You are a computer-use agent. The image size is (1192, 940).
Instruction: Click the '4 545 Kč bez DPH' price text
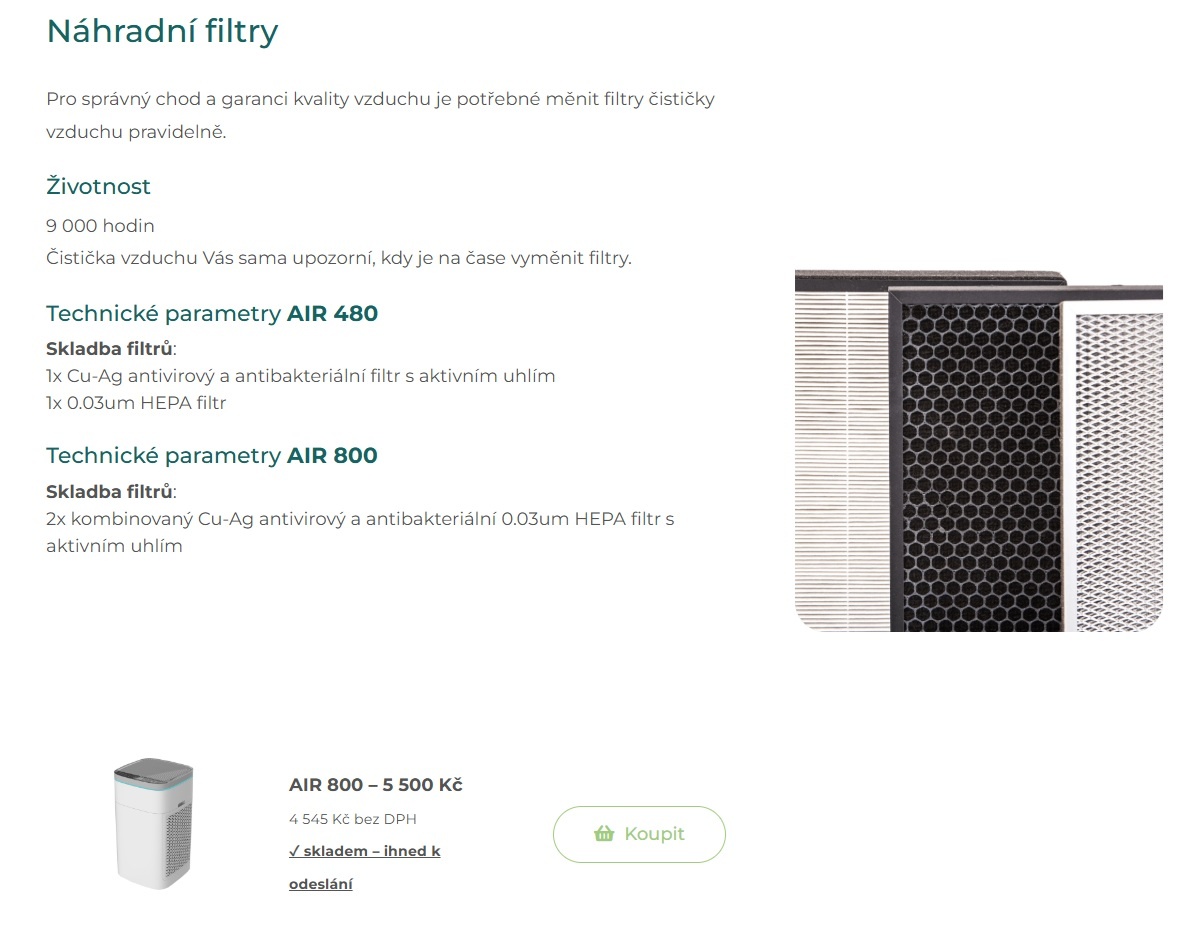pos(352,819)
